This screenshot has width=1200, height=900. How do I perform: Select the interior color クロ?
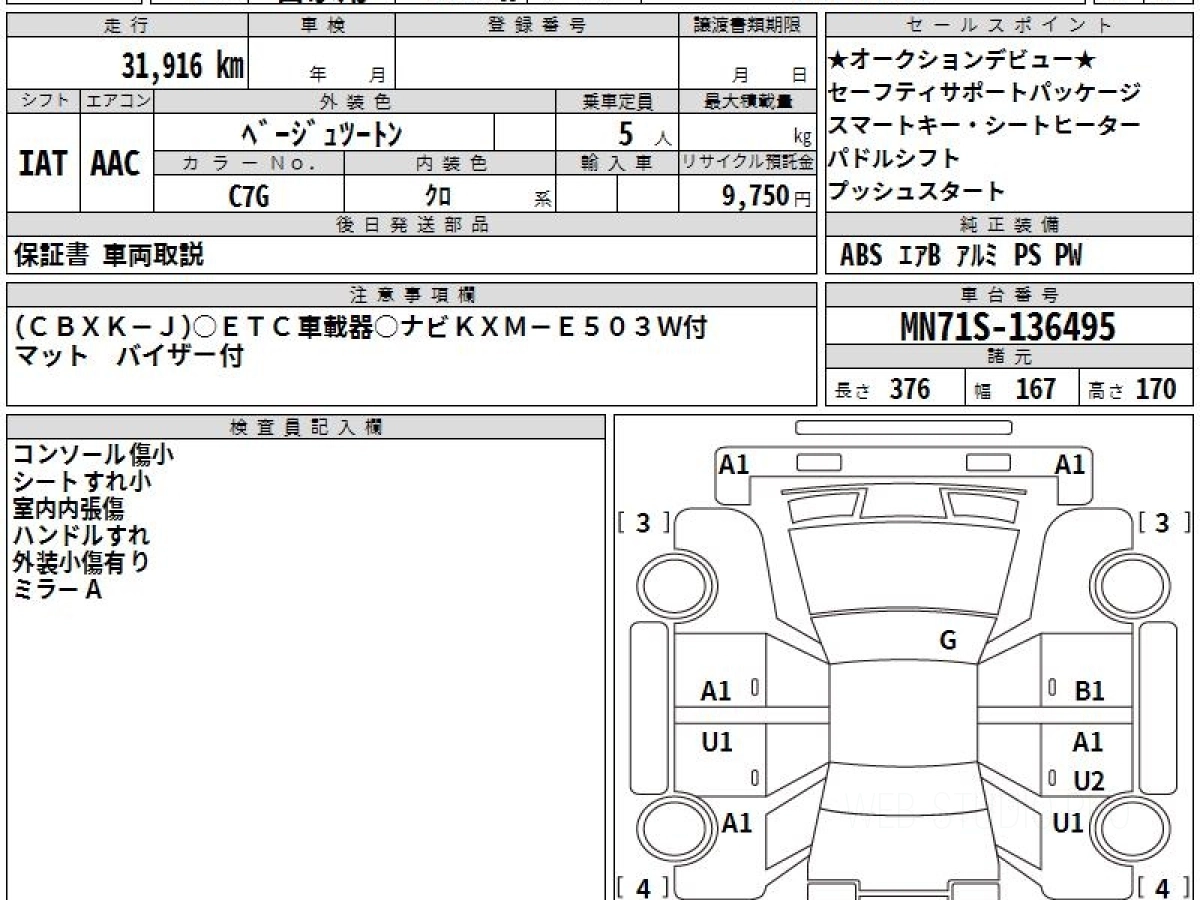[x=438, y=197]
